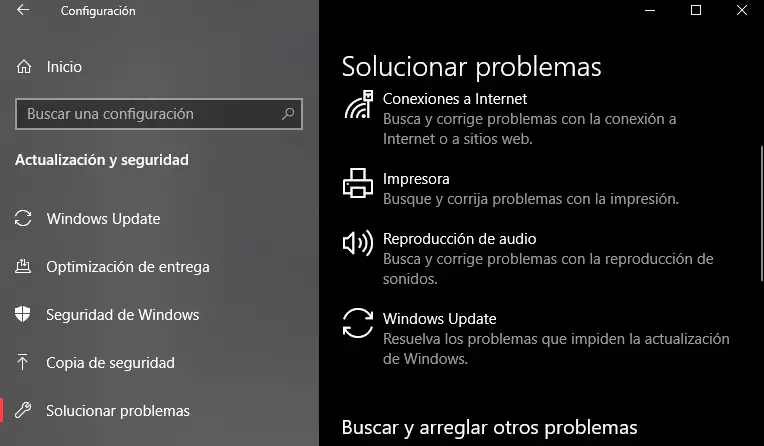Run the Conexiones a Internet troubleshooter

tap(455, 99)
